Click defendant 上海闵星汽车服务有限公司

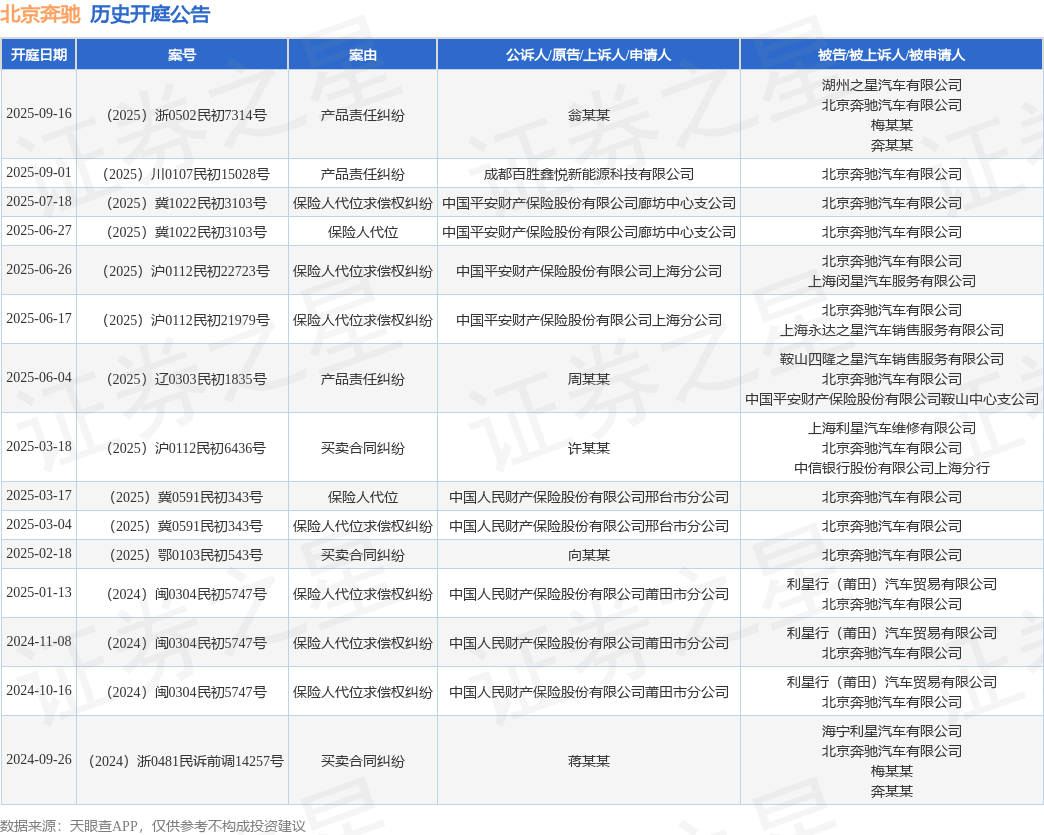[892, 282]
